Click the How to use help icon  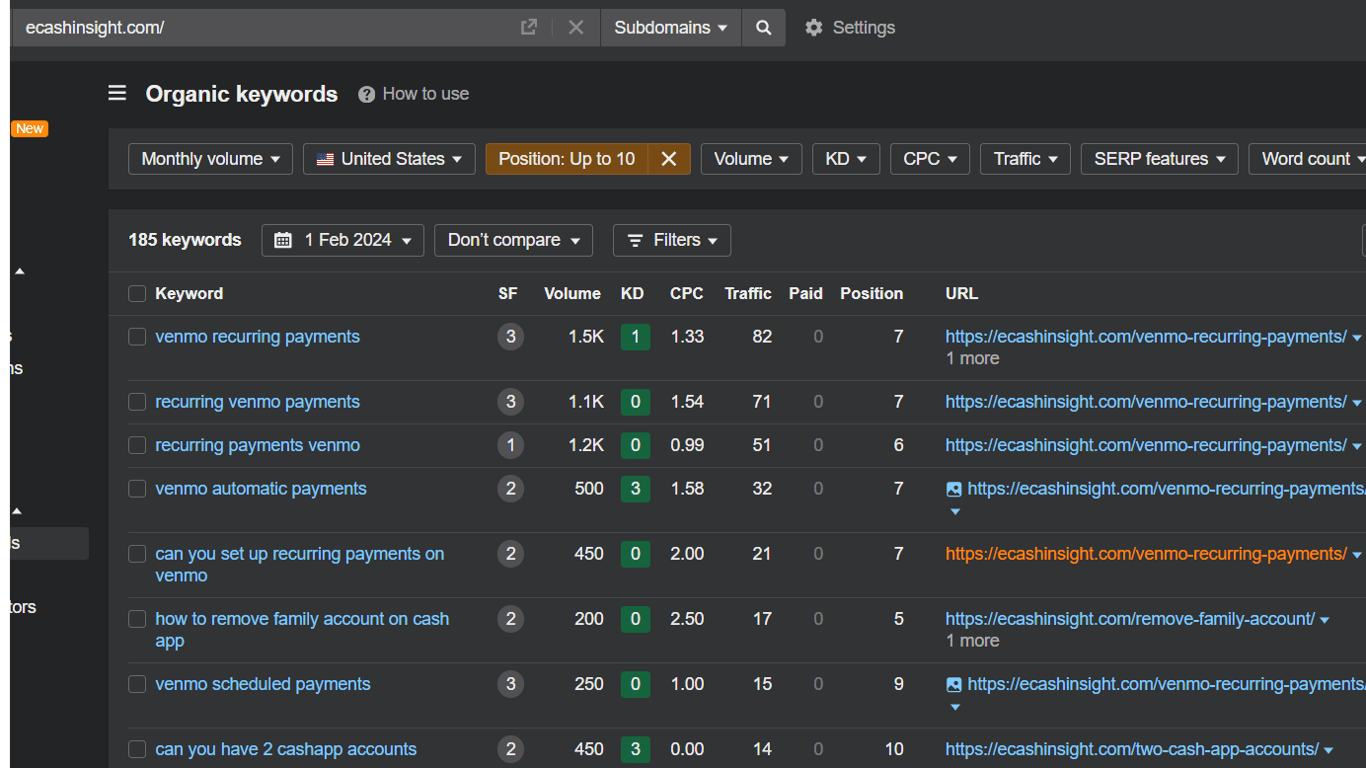tap(367, 94)
